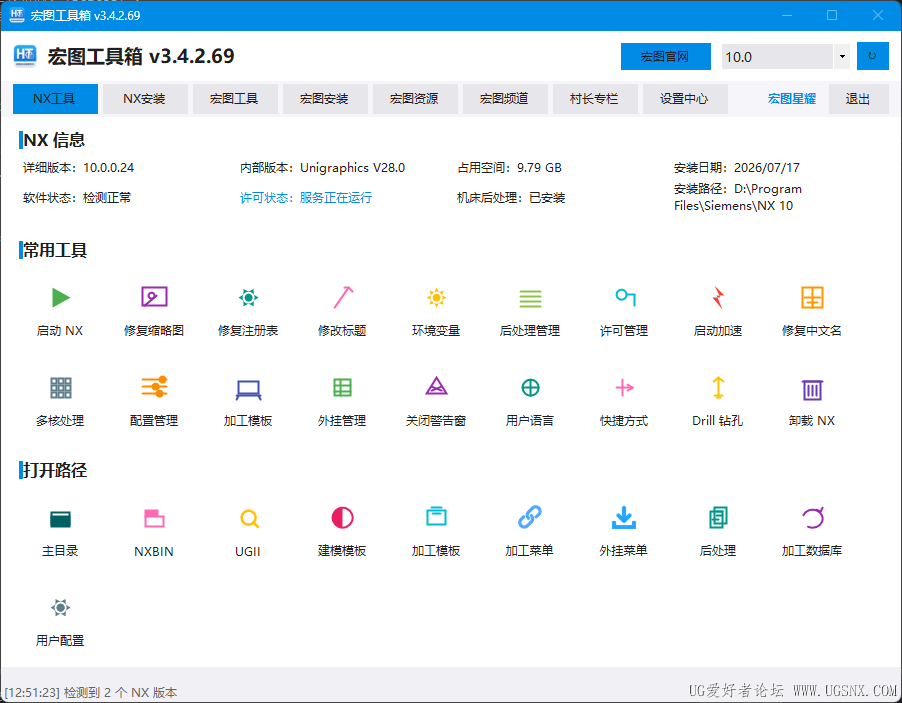Open the 环境变量 environment variables tool
Viewport: 902px width, 703px height.
436,297
